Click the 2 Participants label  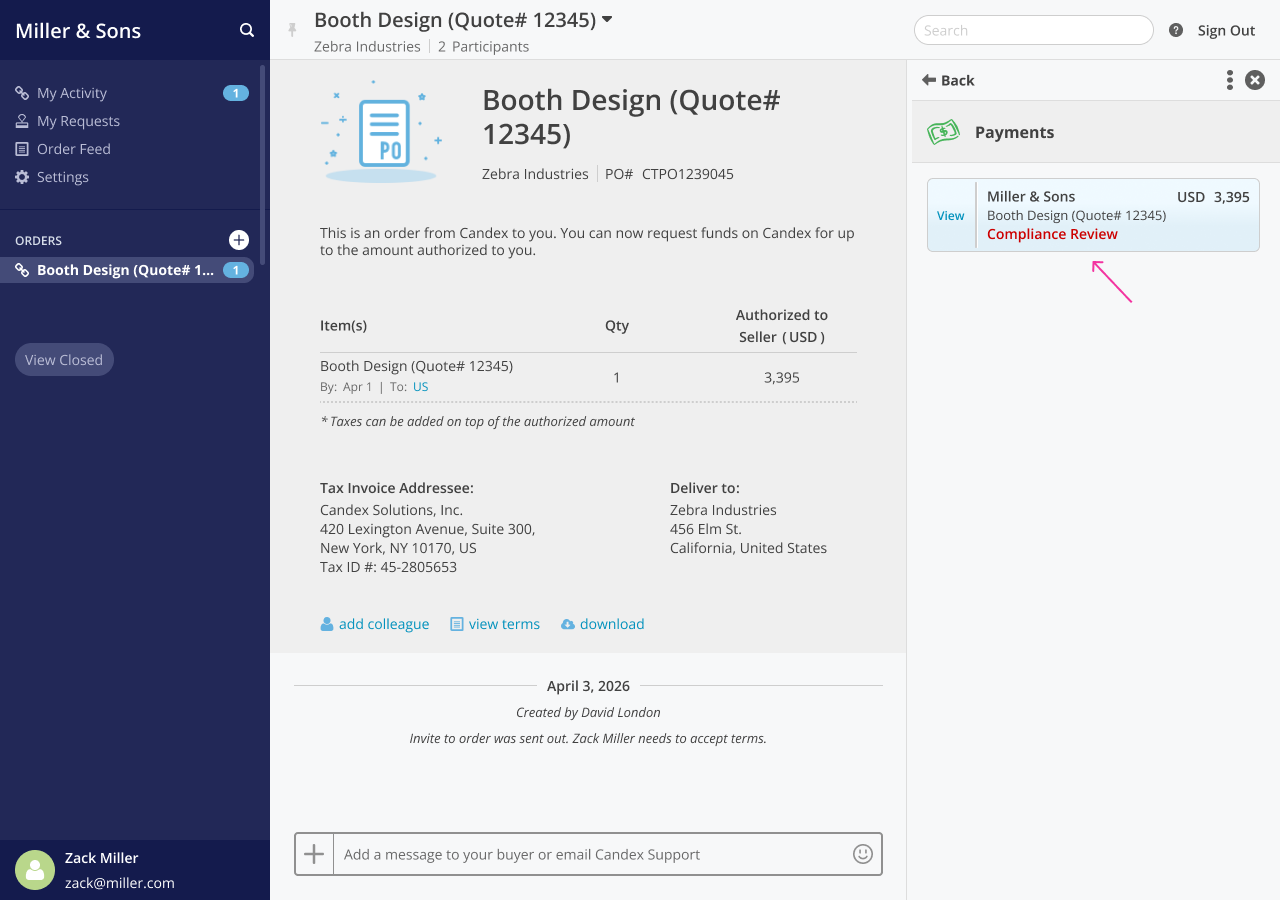[x=484, y=46]
